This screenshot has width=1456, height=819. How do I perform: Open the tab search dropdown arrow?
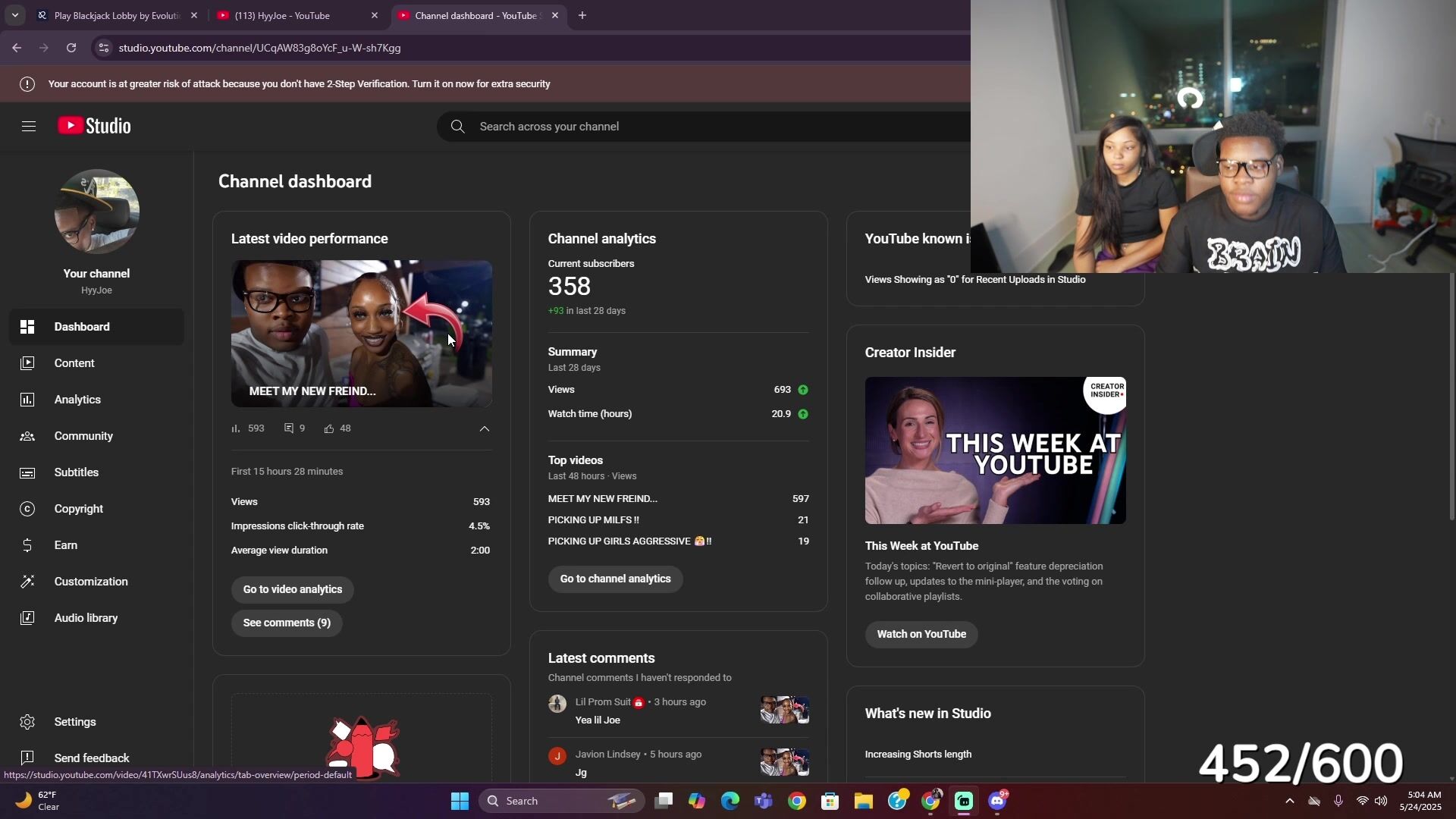pyautogui.click(x=14, y=15)
